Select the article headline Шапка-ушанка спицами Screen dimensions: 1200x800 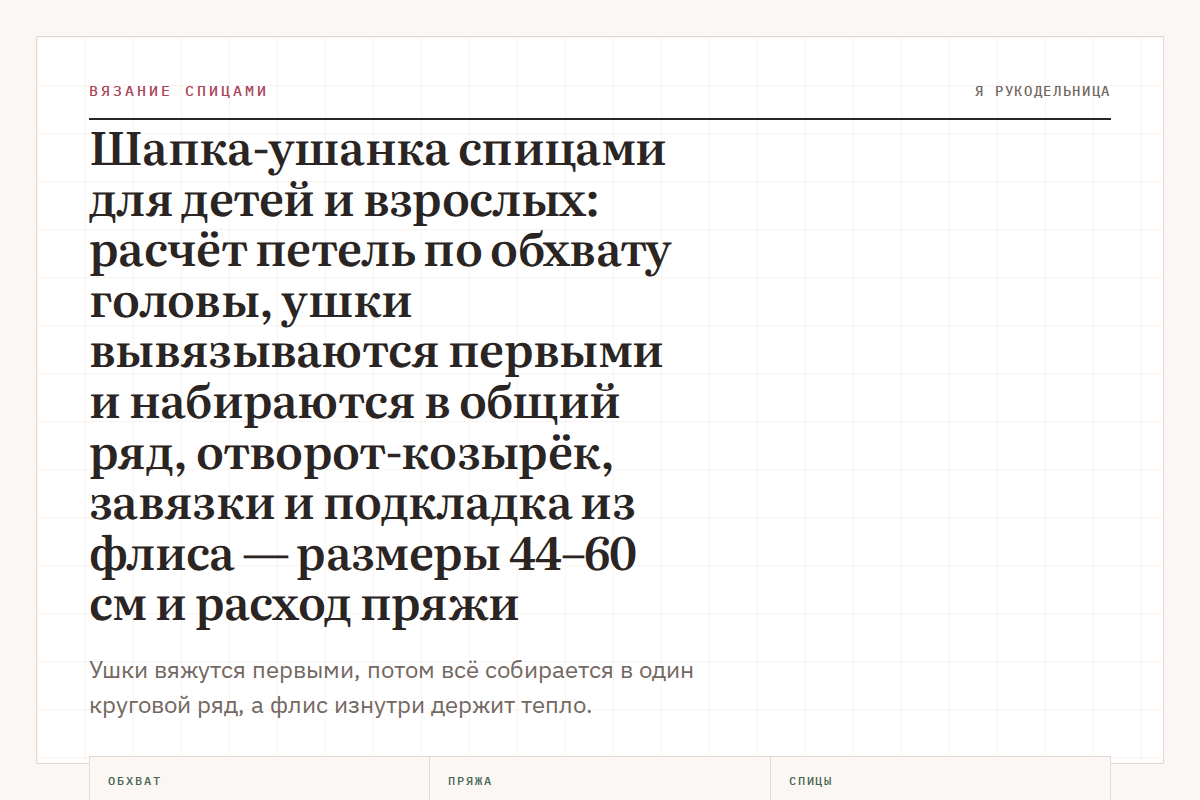pos(381,379)
